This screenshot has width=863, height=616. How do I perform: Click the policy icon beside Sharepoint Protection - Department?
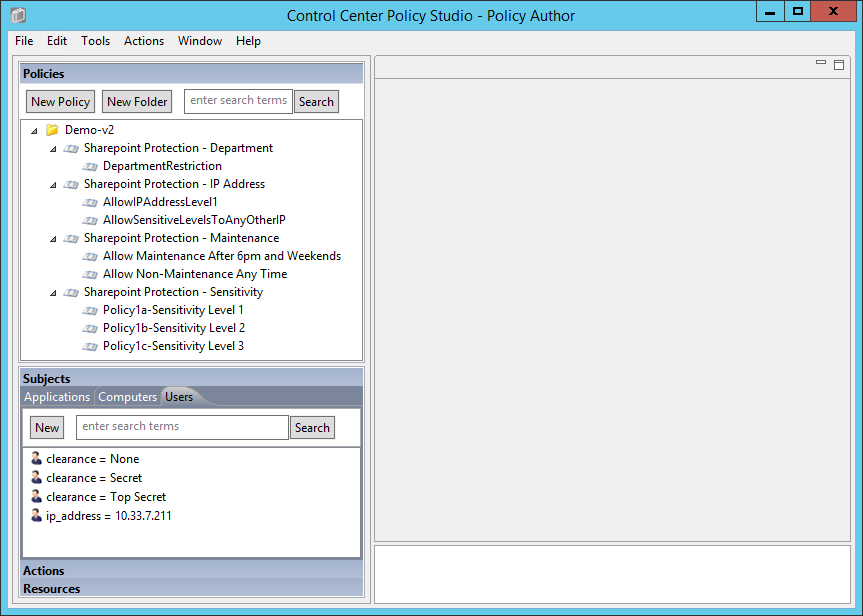tap(71, 149)
